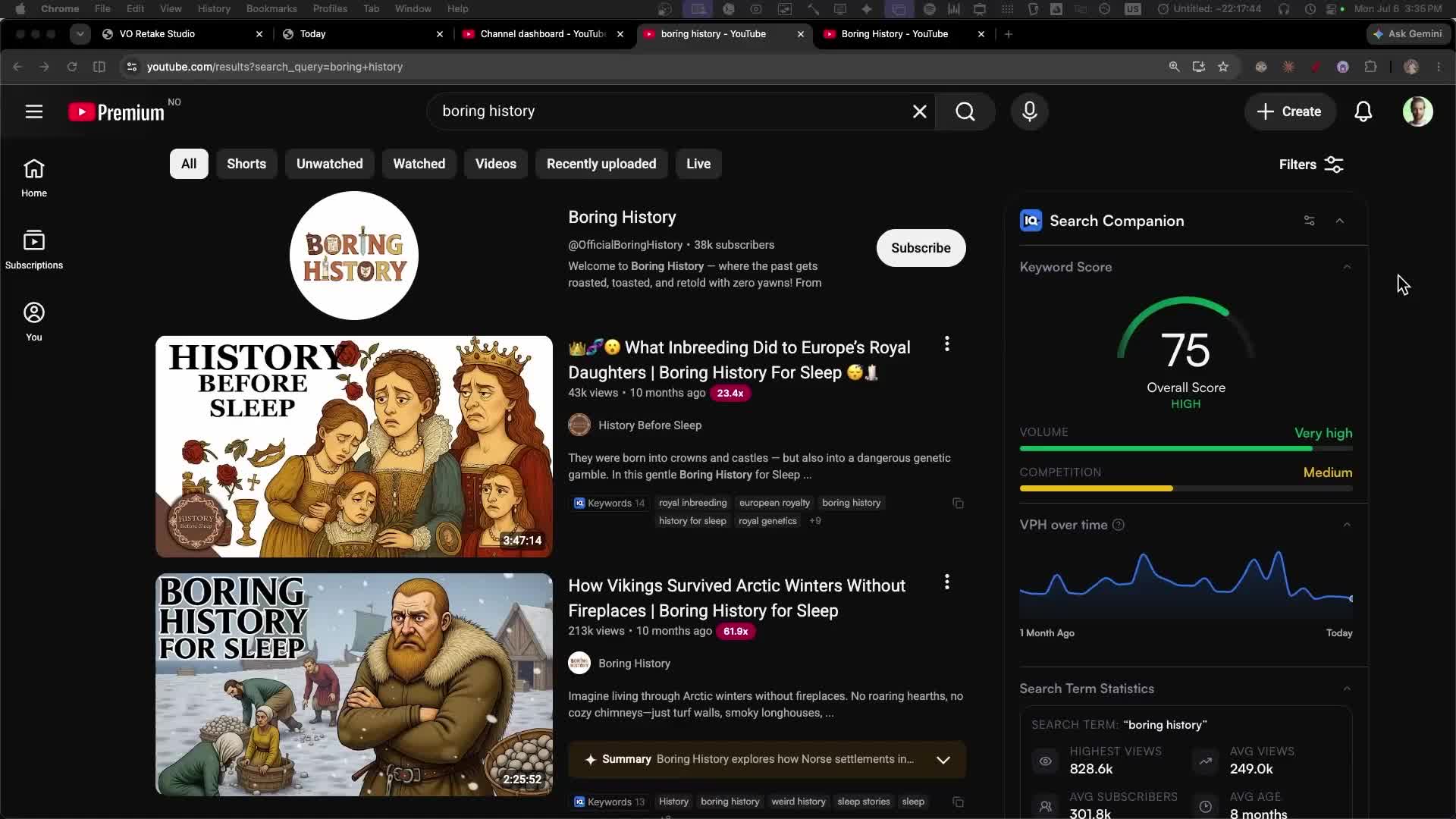Start voice search with the microphone
Screen dimensions: 1456x819
click(1029, 111)
